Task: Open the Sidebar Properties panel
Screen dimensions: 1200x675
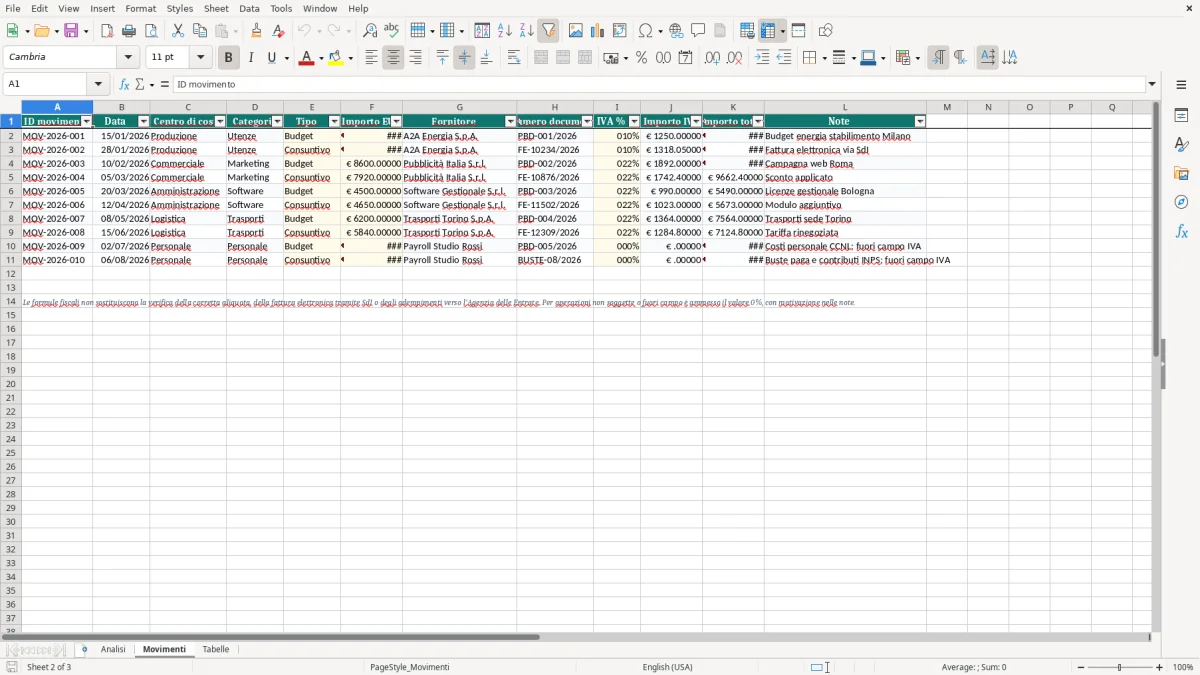Action: [1181, 116]
